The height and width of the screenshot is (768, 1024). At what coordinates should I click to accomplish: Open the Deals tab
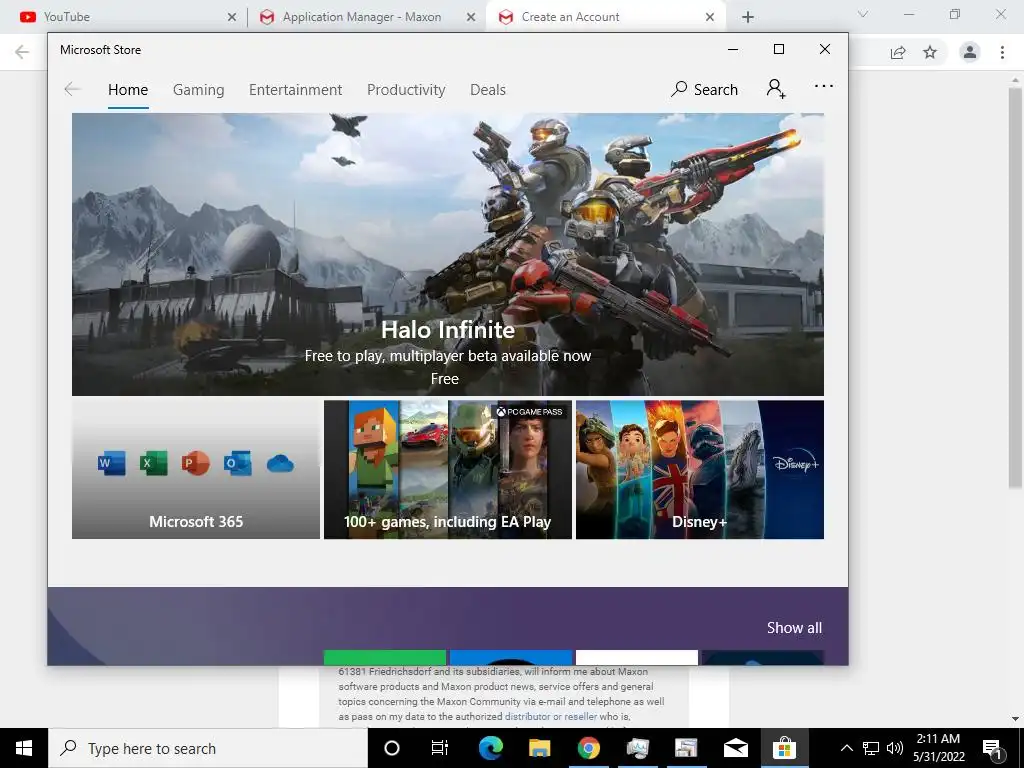(x=488, y=89)
